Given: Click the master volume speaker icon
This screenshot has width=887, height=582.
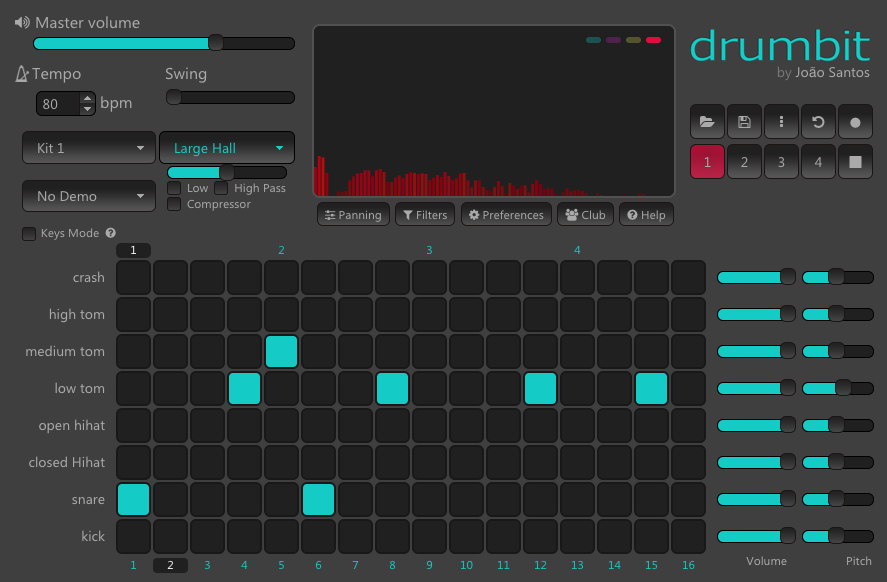Looking at the screenshot, I should pyautogui.click(x=22, y=23).
